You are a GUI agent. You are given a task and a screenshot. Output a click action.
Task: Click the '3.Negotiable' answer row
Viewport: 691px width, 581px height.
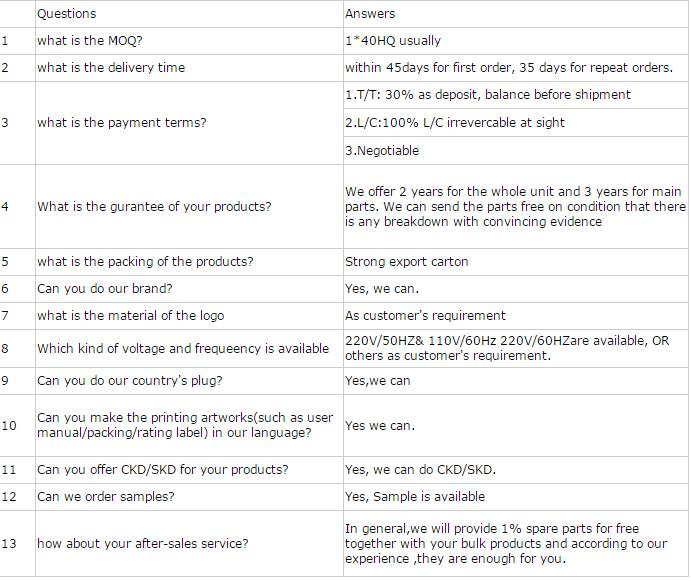tap(382, 151)
